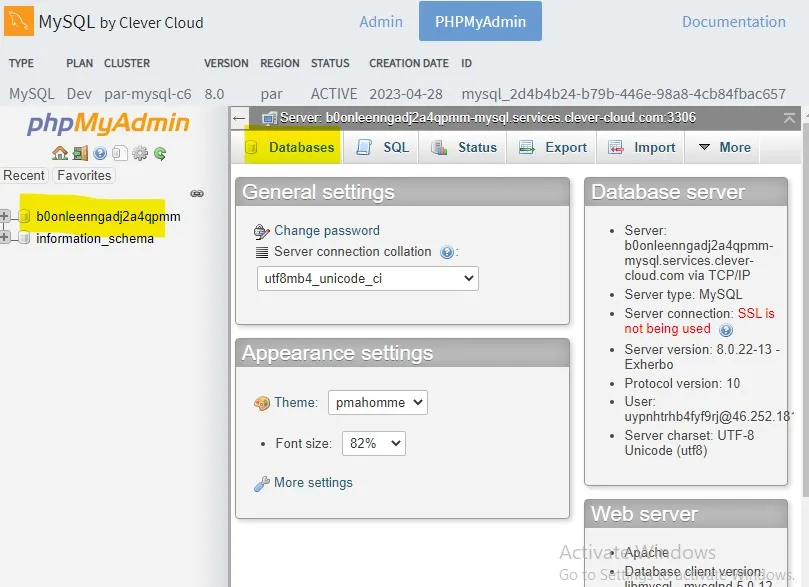Click the 2023-04-28 creation date value
This screenshot has height=587, width=809.
tap(406, 94)
